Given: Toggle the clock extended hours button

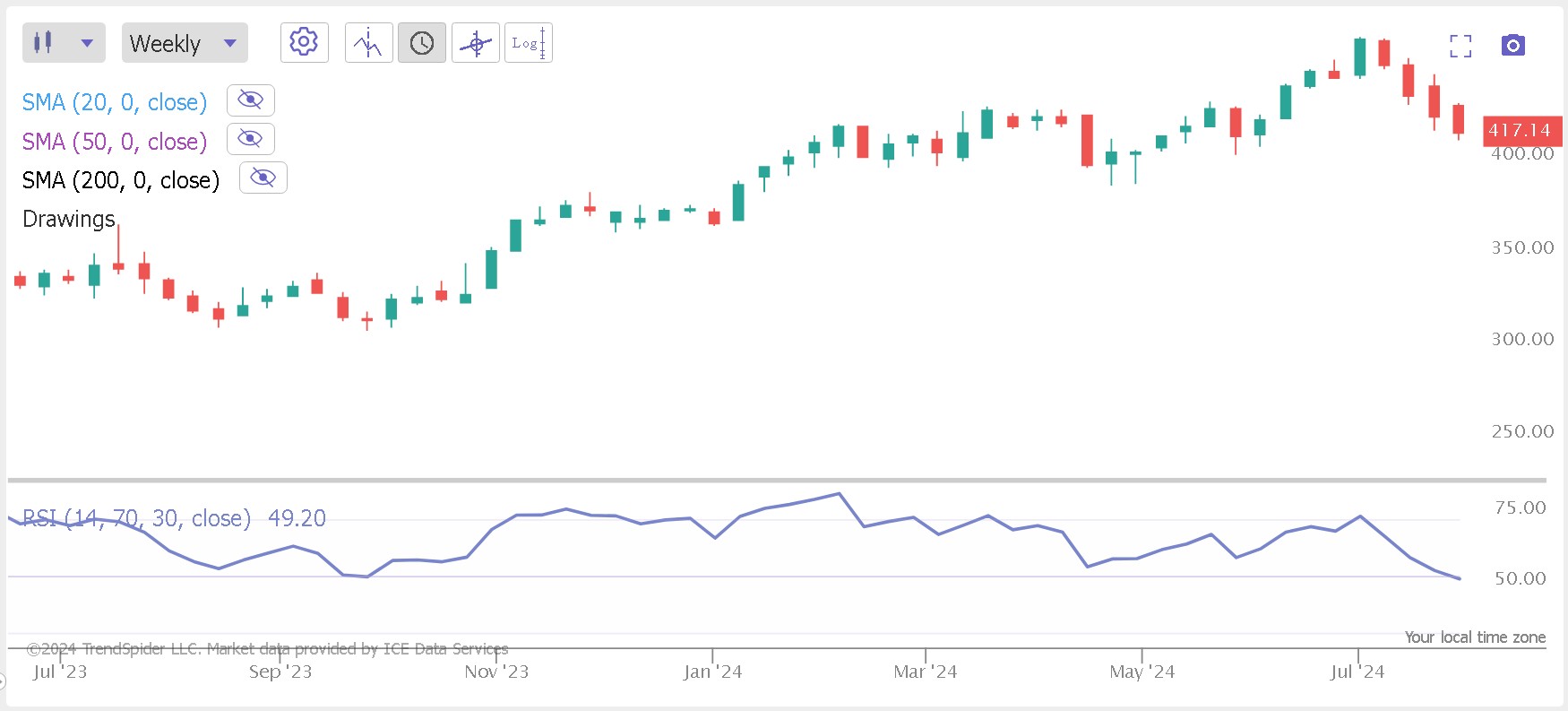Looking at the screenshot, I should (x=422, y=43).
